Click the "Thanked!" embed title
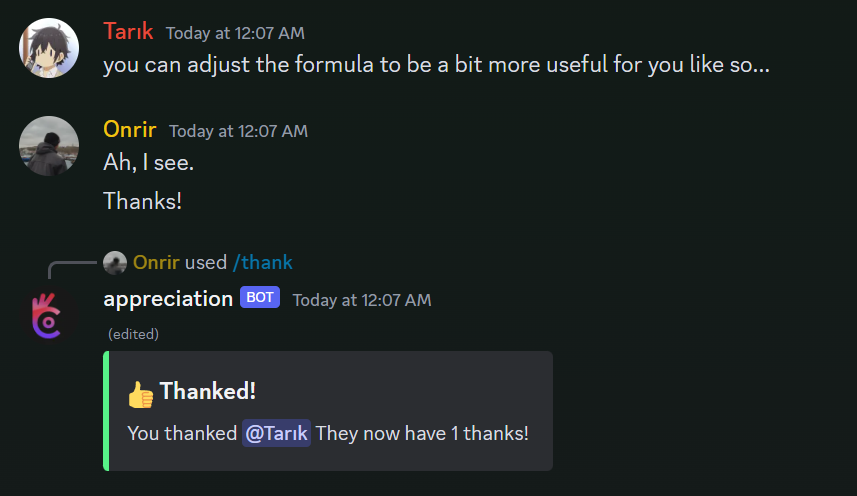 [208, 392]
